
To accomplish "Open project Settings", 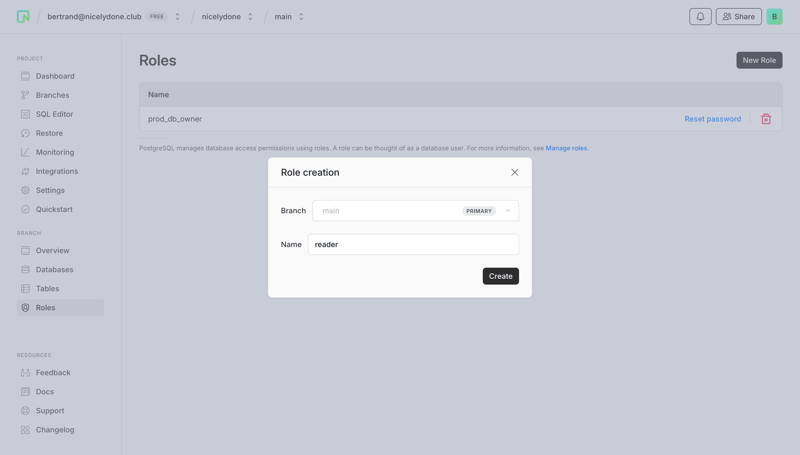I will point(50,190).
